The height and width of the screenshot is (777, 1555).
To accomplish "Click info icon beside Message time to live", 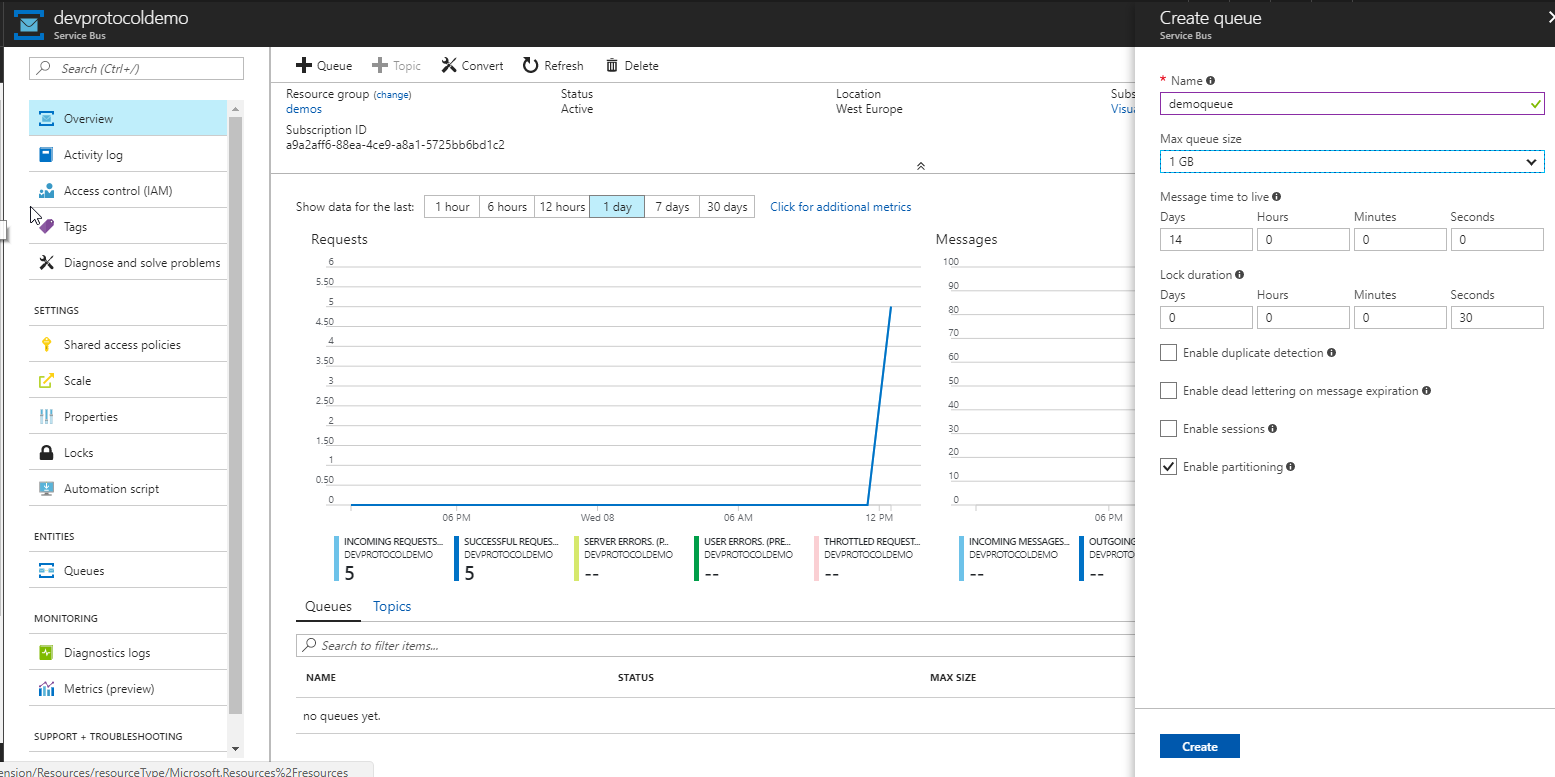I will tap(1278, 197).
